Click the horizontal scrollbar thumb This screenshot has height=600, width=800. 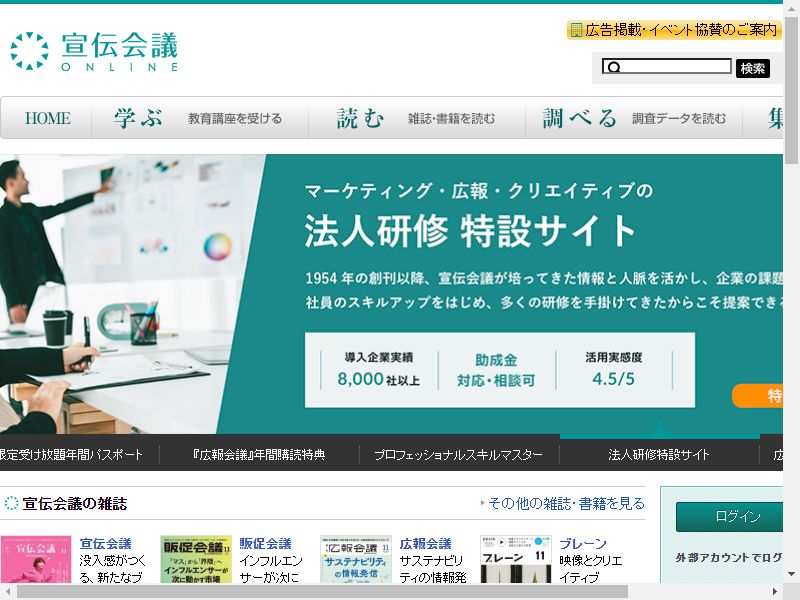pyautogui.click(x=322, y=591)
